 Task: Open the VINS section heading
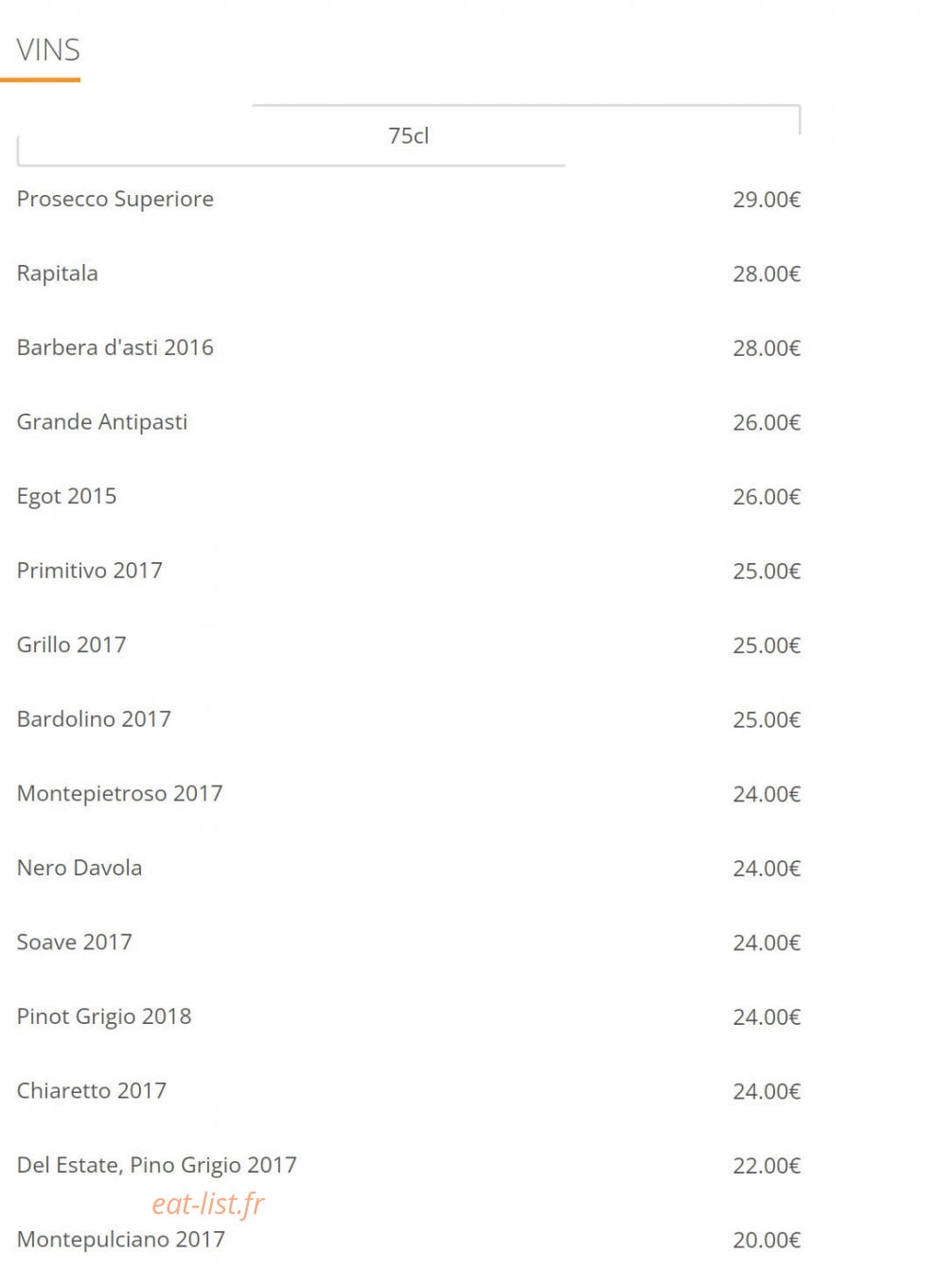(x=48, y=49)
